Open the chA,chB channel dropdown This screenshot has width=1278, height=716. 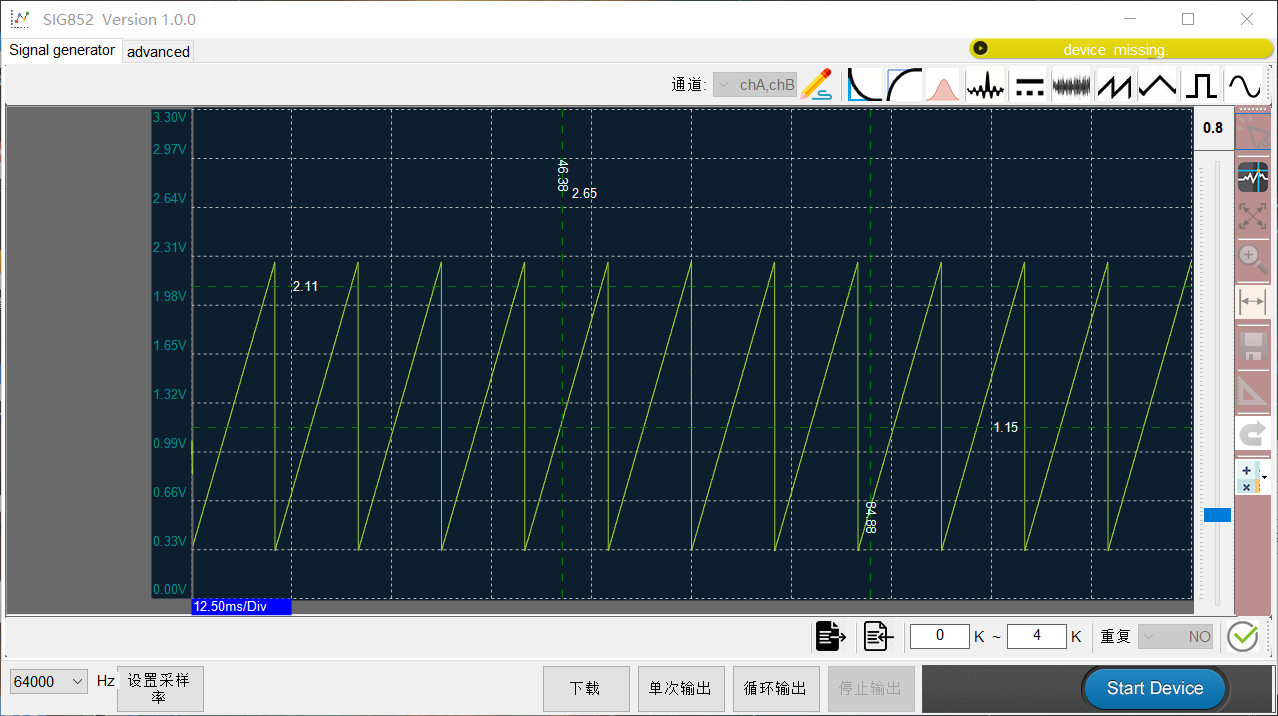point(755,85)
